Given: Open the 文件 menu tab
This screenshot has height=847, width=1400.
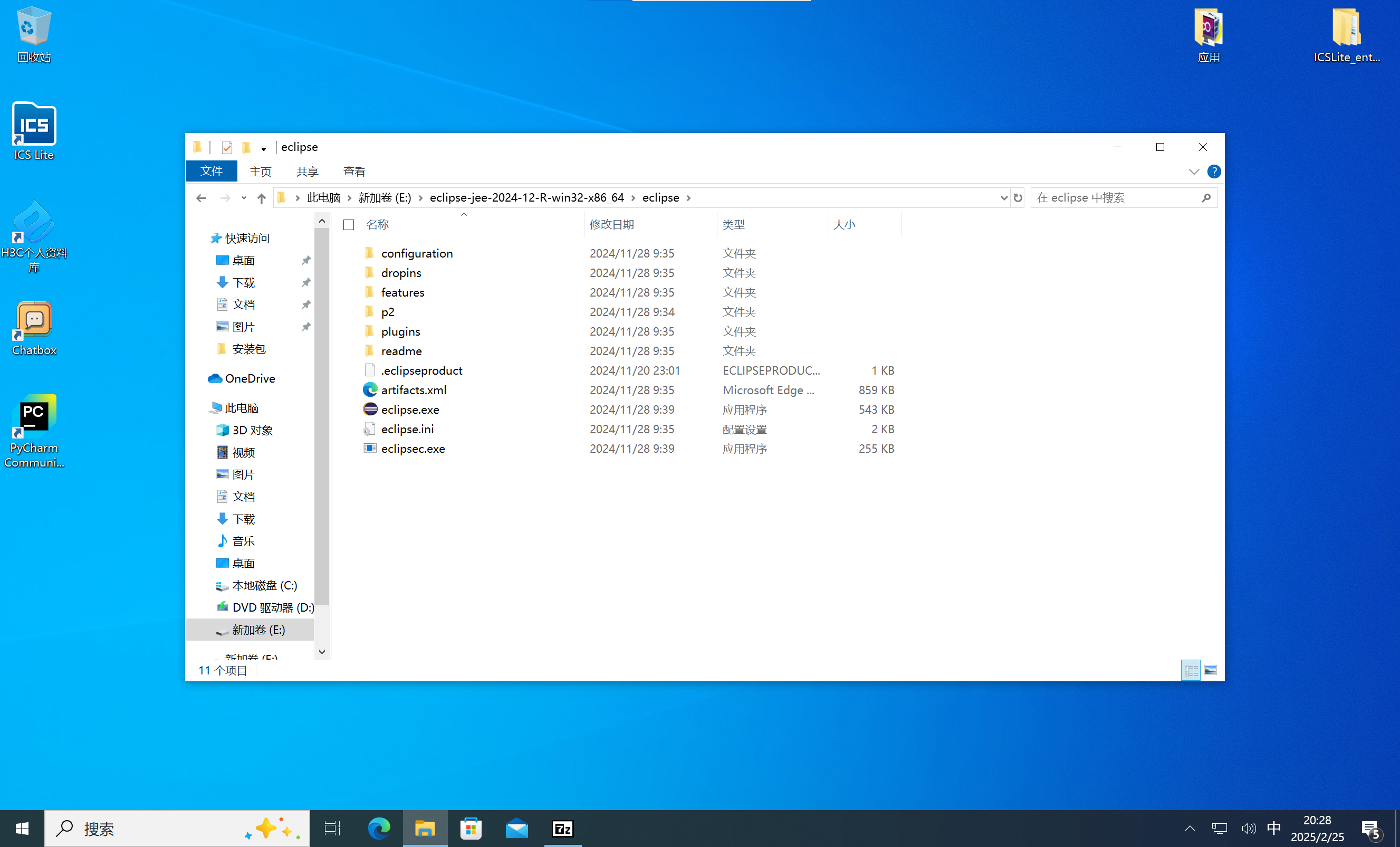Looking at the screenshot, I should pyautogui.click(x=212, y=172).
